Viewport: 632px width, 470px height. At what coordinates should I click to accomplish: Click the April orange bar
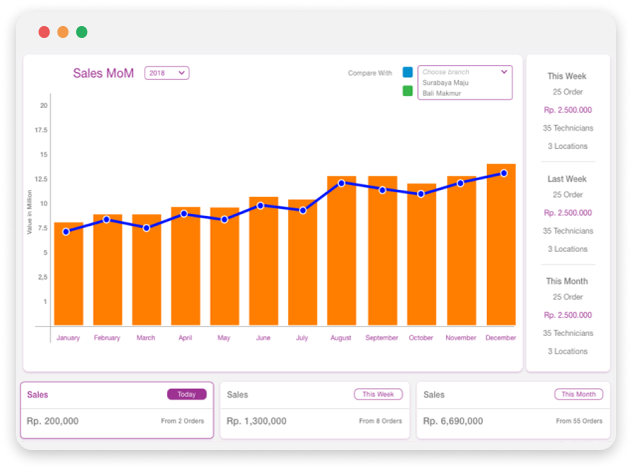185,270
